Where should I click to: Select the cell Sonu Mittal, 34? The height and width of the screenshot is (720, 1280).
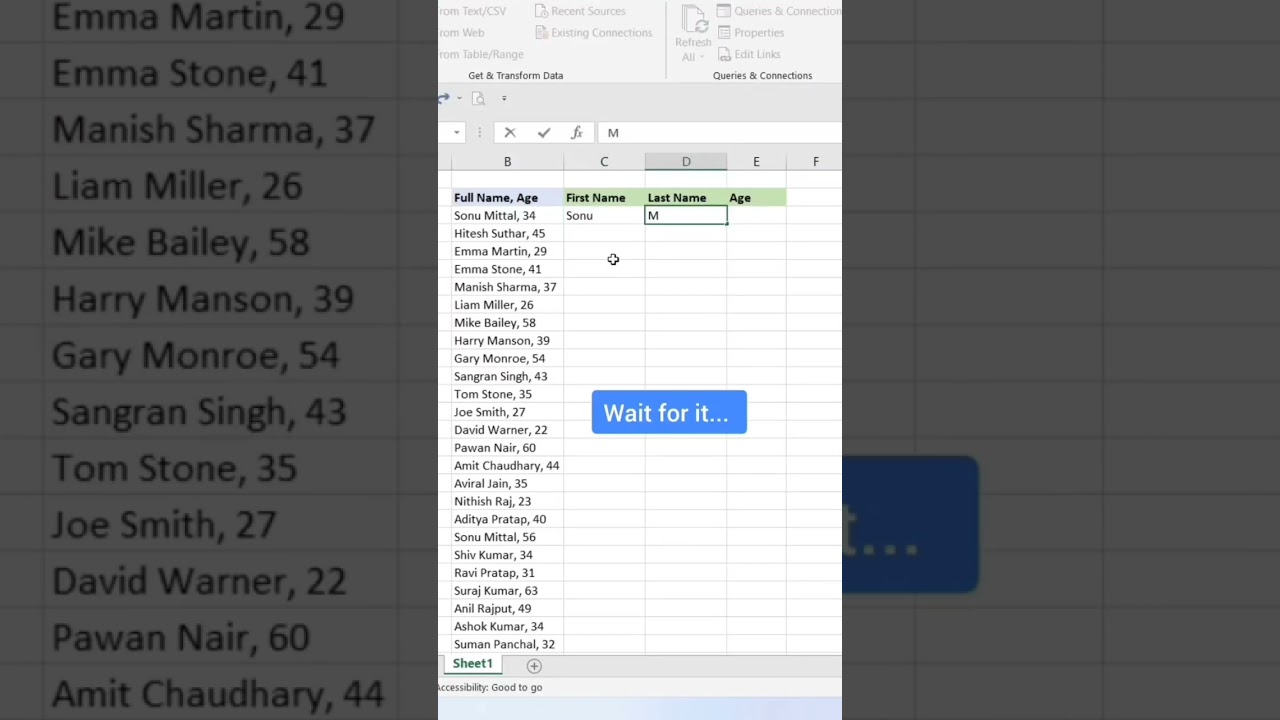[507, 216]
